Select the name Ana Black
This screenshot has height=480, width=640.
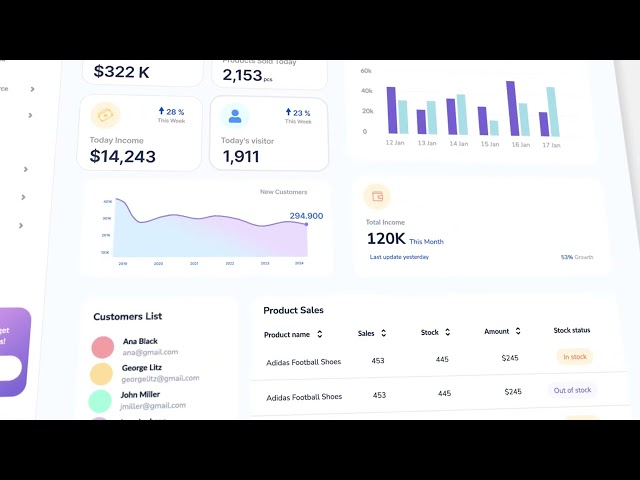click(x=140, y=341)
